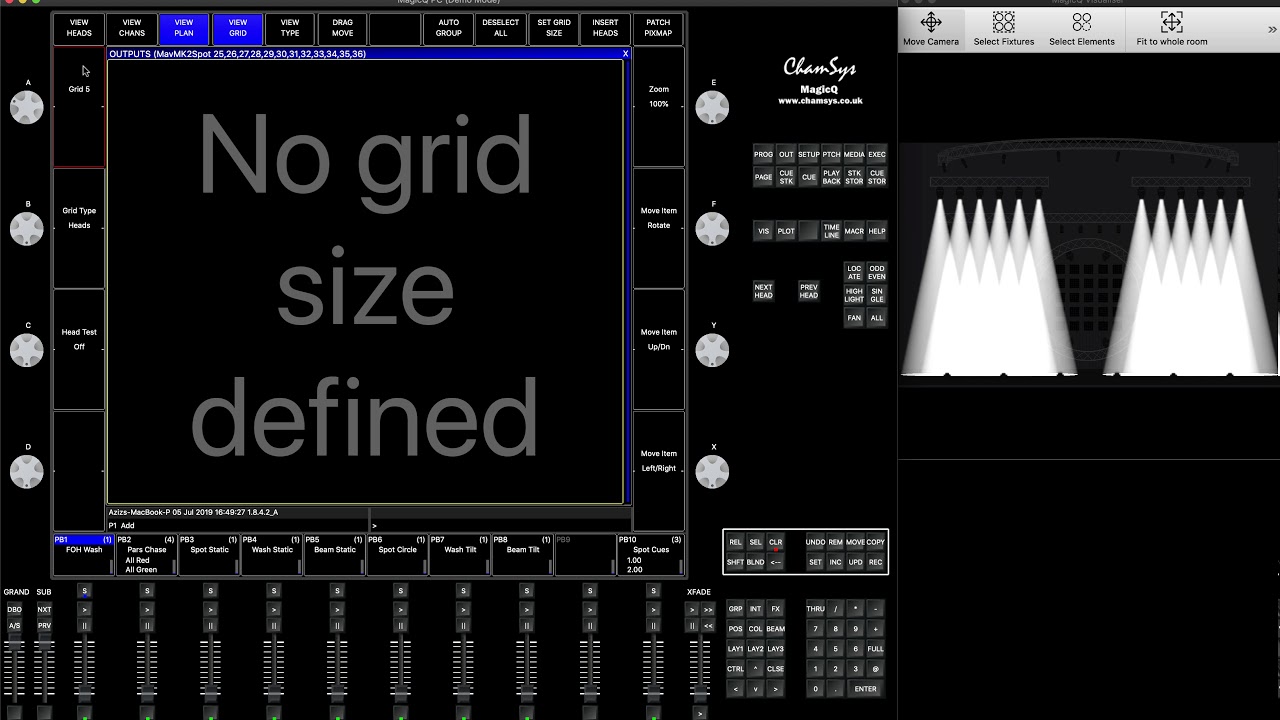Click Move Item Left/Right soft button

[658, 471]
